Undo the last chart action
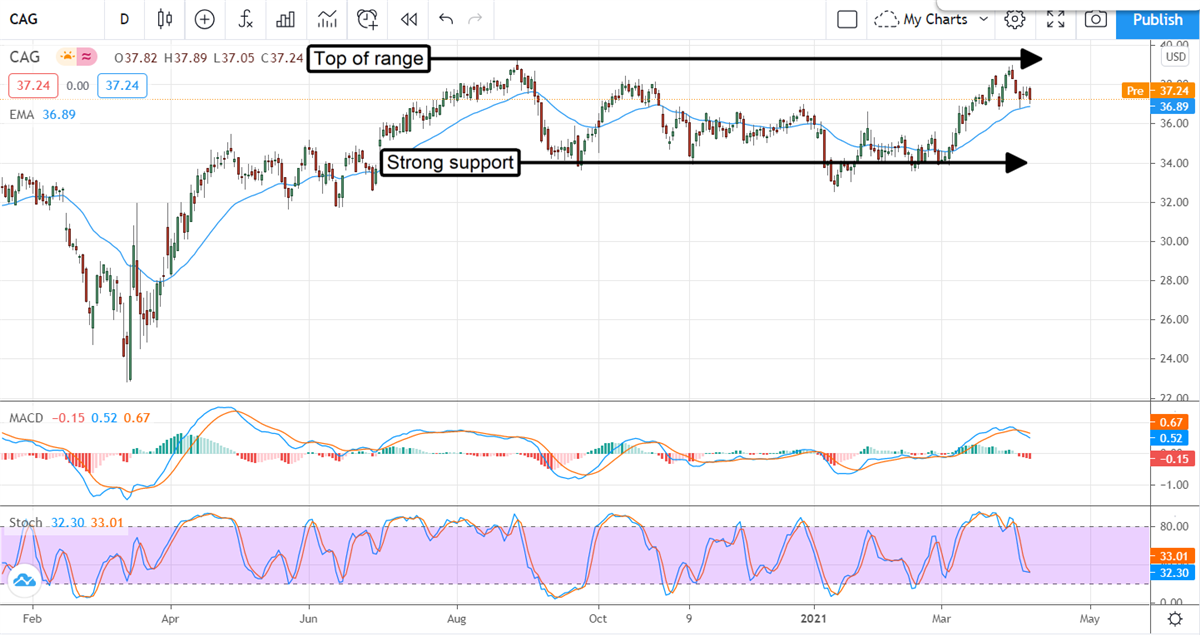 point(445,19)
